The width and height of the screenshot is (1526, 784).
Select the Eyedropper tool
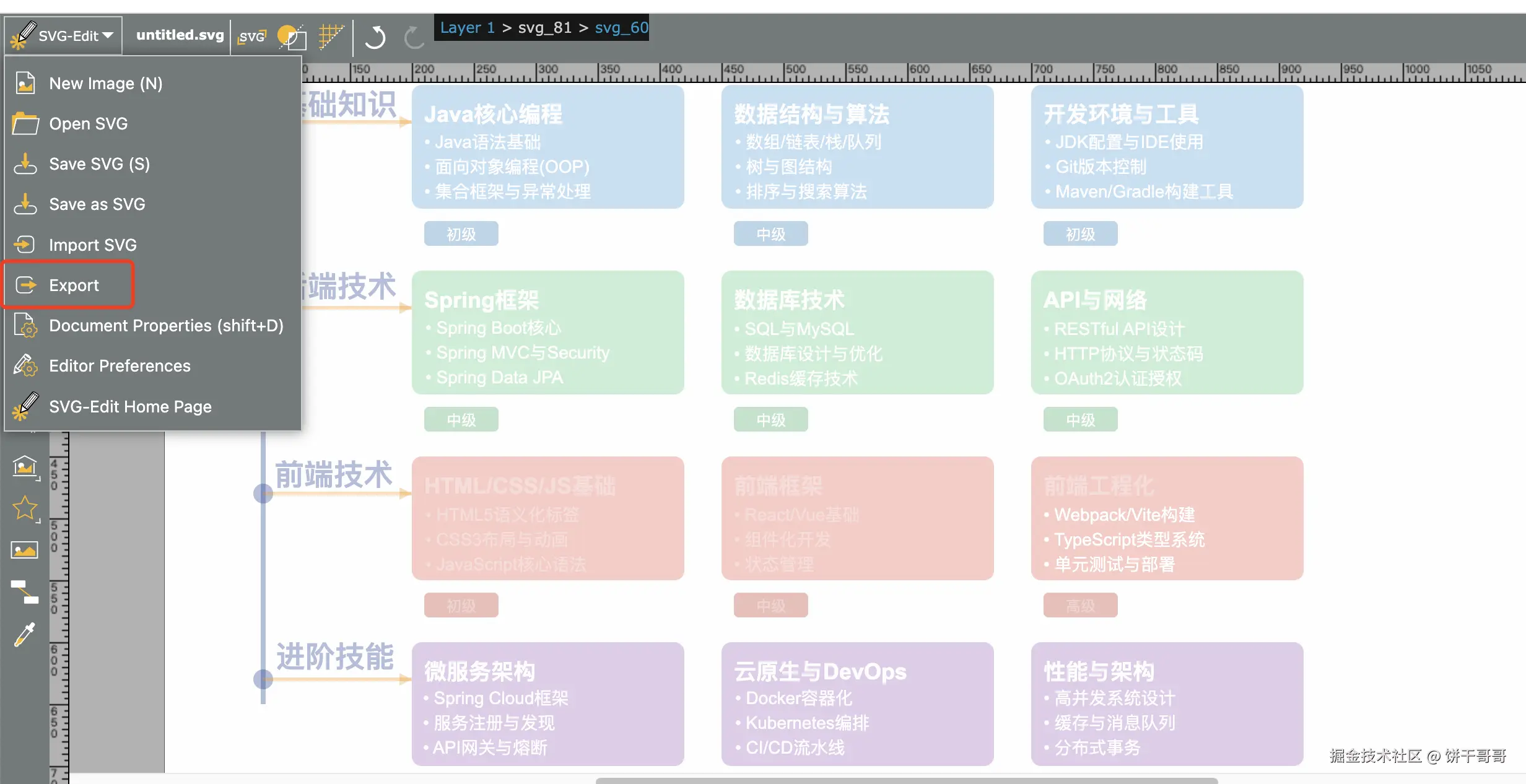click(25, 634)
